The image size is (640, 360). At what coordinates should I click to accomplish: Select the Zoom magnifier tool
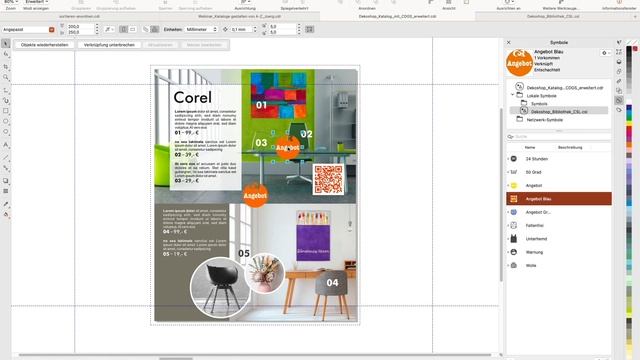pyautogui.click(x=6, y=77)
